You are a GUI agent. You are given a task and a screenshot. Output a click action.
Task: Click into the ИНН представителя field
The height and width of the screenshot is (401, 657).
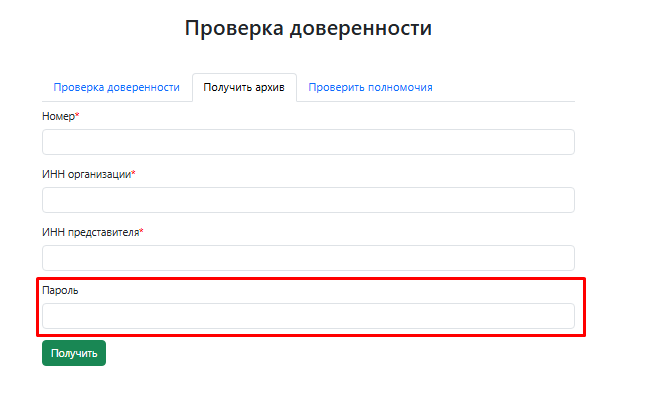coord(308,258)
